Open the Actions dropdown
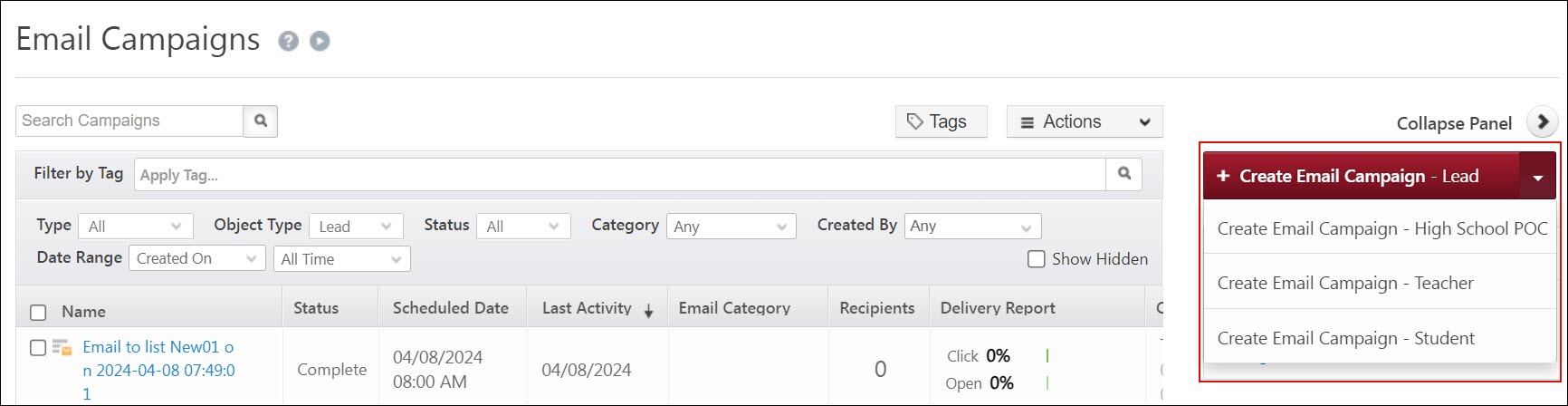 coord(1085,121)
